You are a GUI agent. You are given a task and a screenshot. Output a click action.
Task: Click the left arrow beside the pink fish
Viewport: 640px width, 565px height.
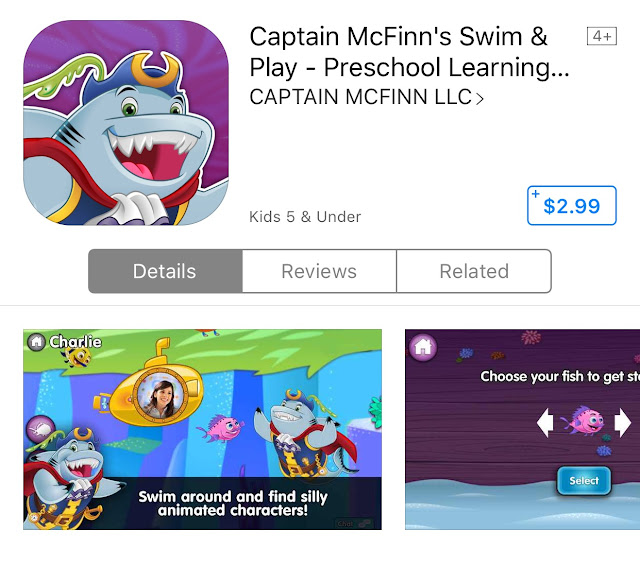(x=545, y=423)
